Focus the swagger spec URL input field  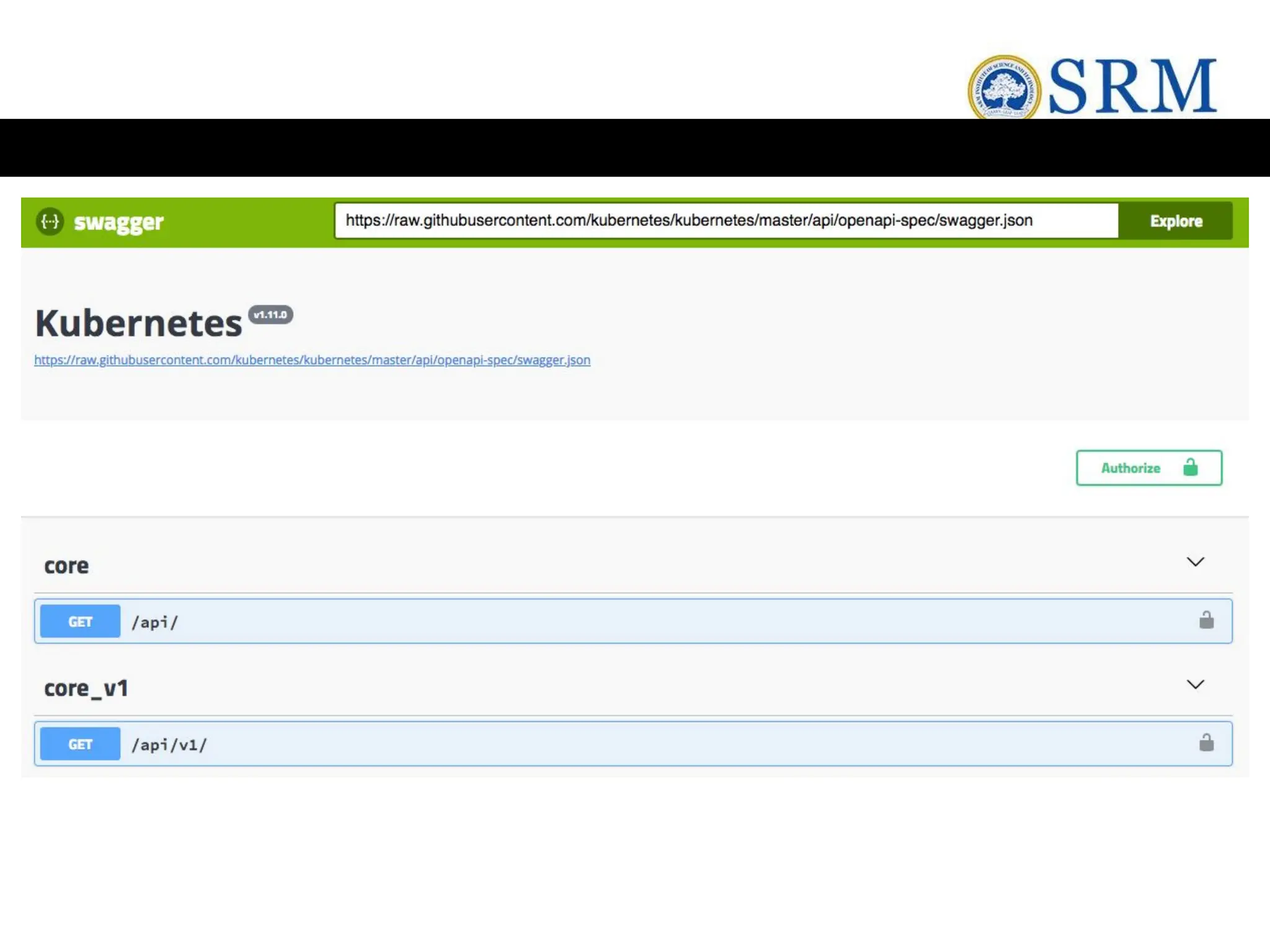coord(726,221)
